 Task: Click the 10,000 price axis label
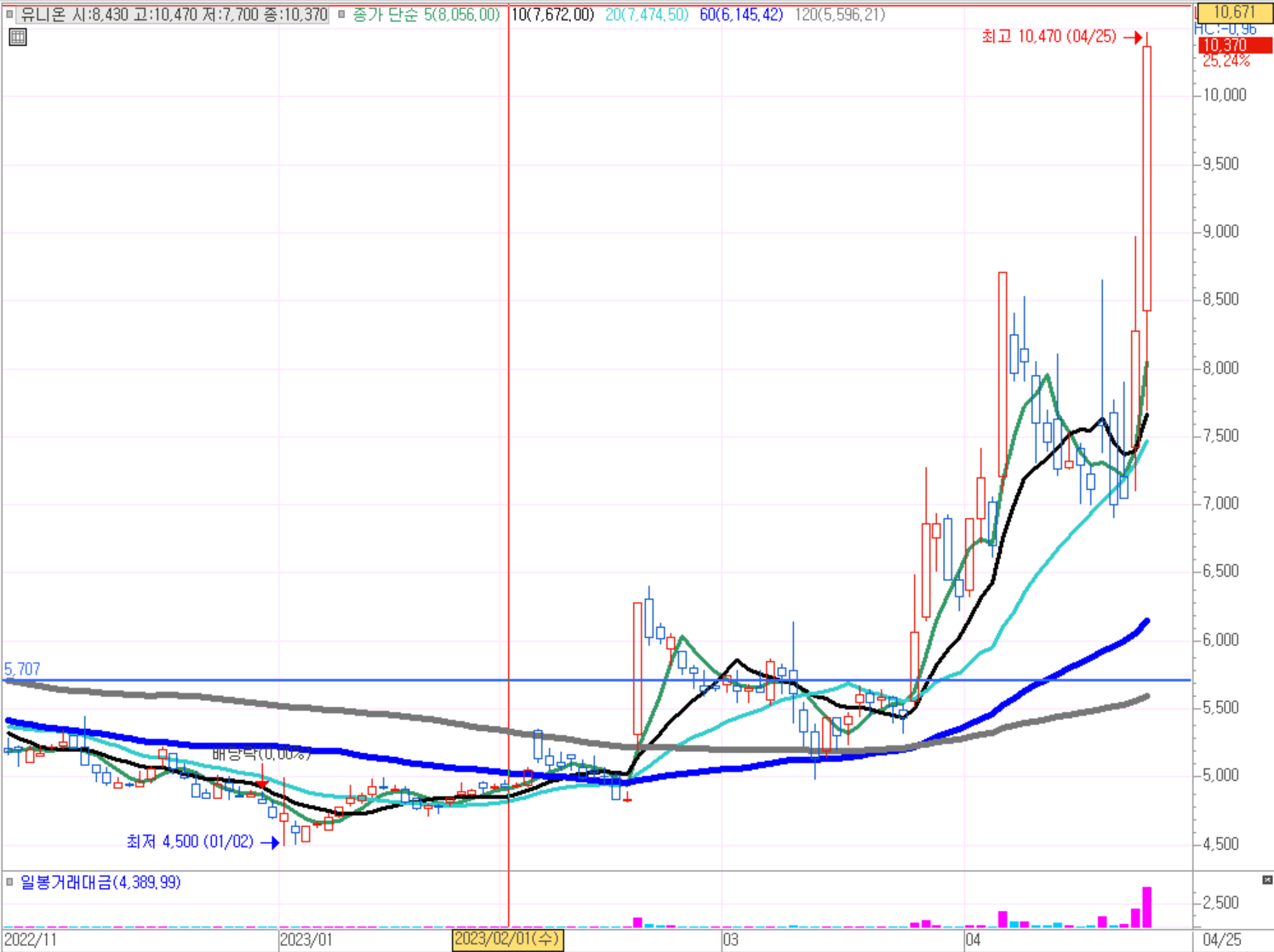point(1225,95)
